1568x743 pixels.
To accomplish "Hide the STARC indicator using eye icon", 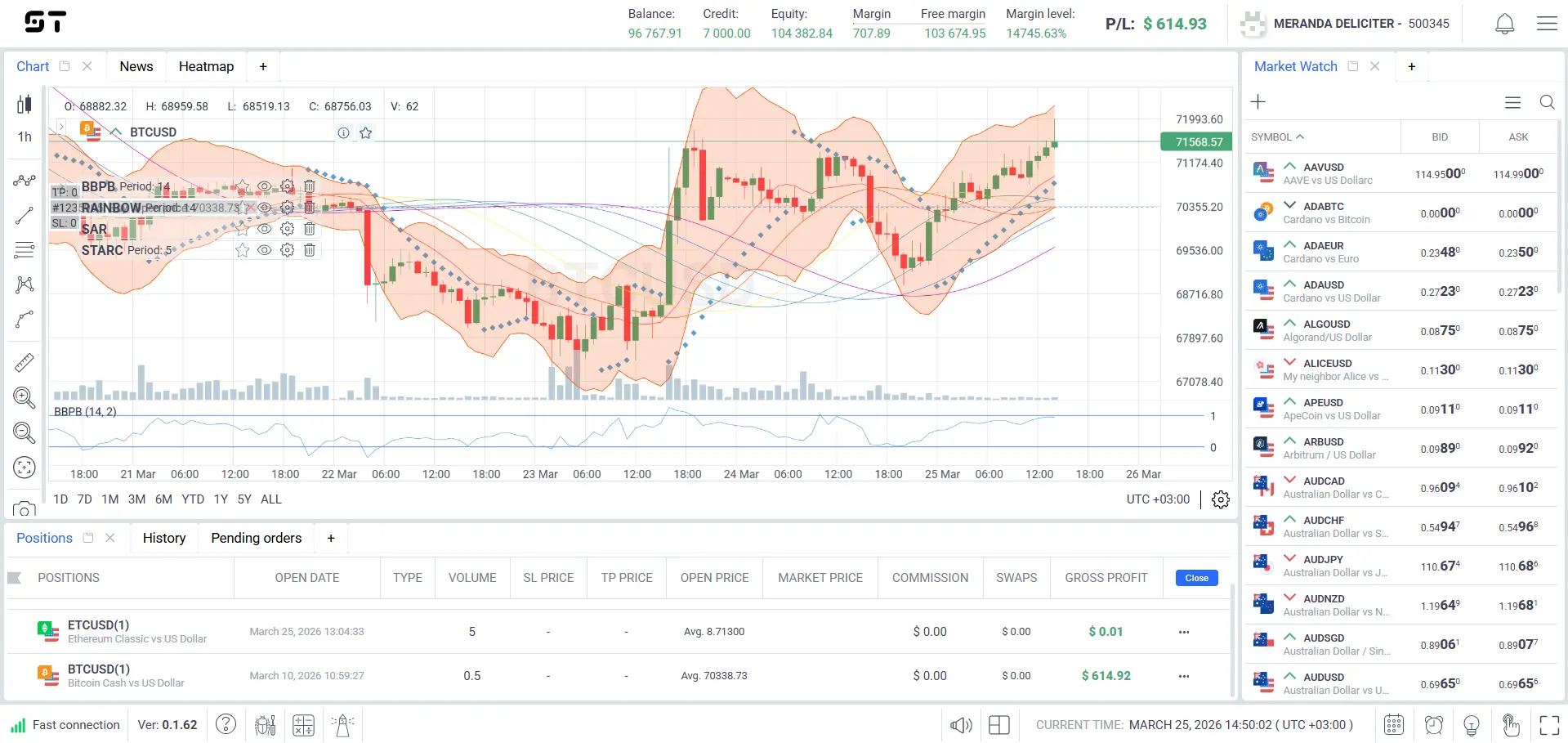I will click(x=264, y=250).
